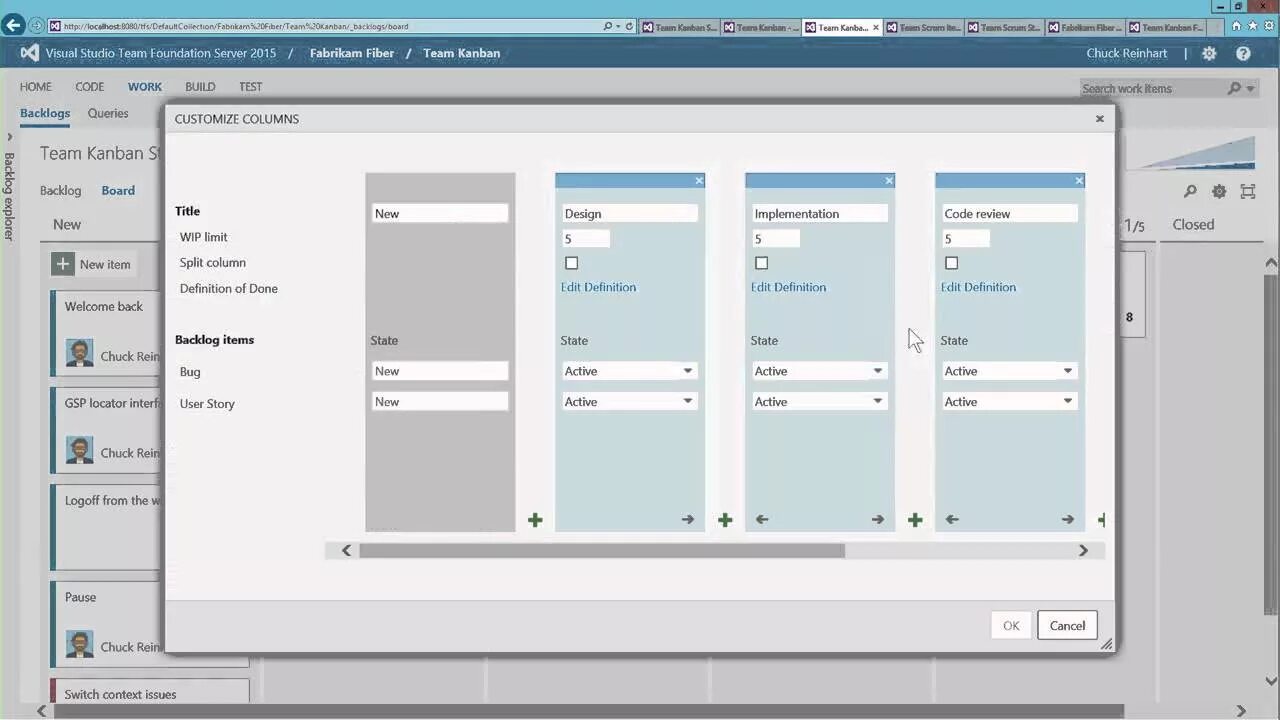The image size is (1280, 720).
Task: Move the Design column right
Action: 688,520
